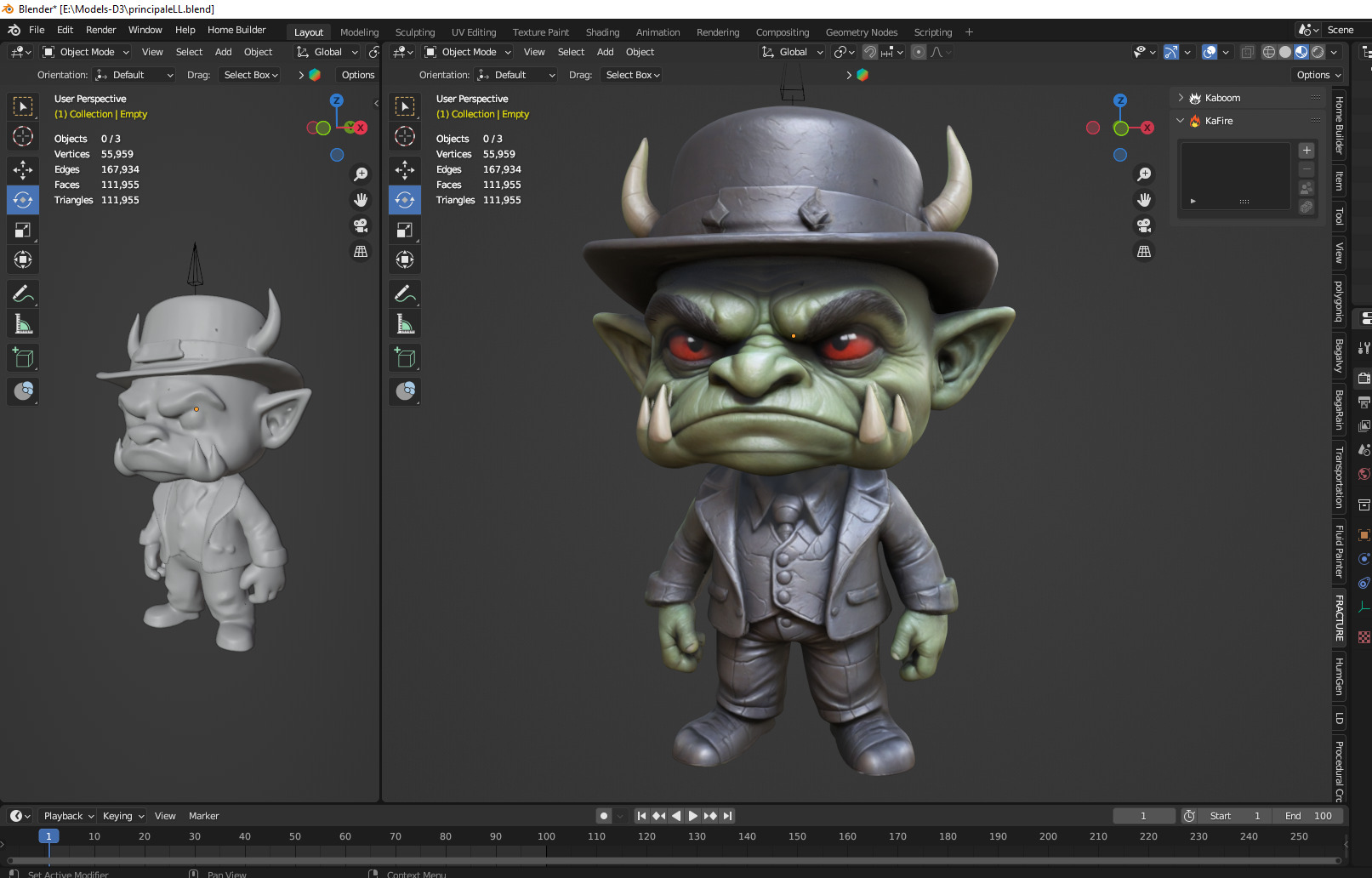Toggle X-Ray mode in right viewport

[1247, 52]
